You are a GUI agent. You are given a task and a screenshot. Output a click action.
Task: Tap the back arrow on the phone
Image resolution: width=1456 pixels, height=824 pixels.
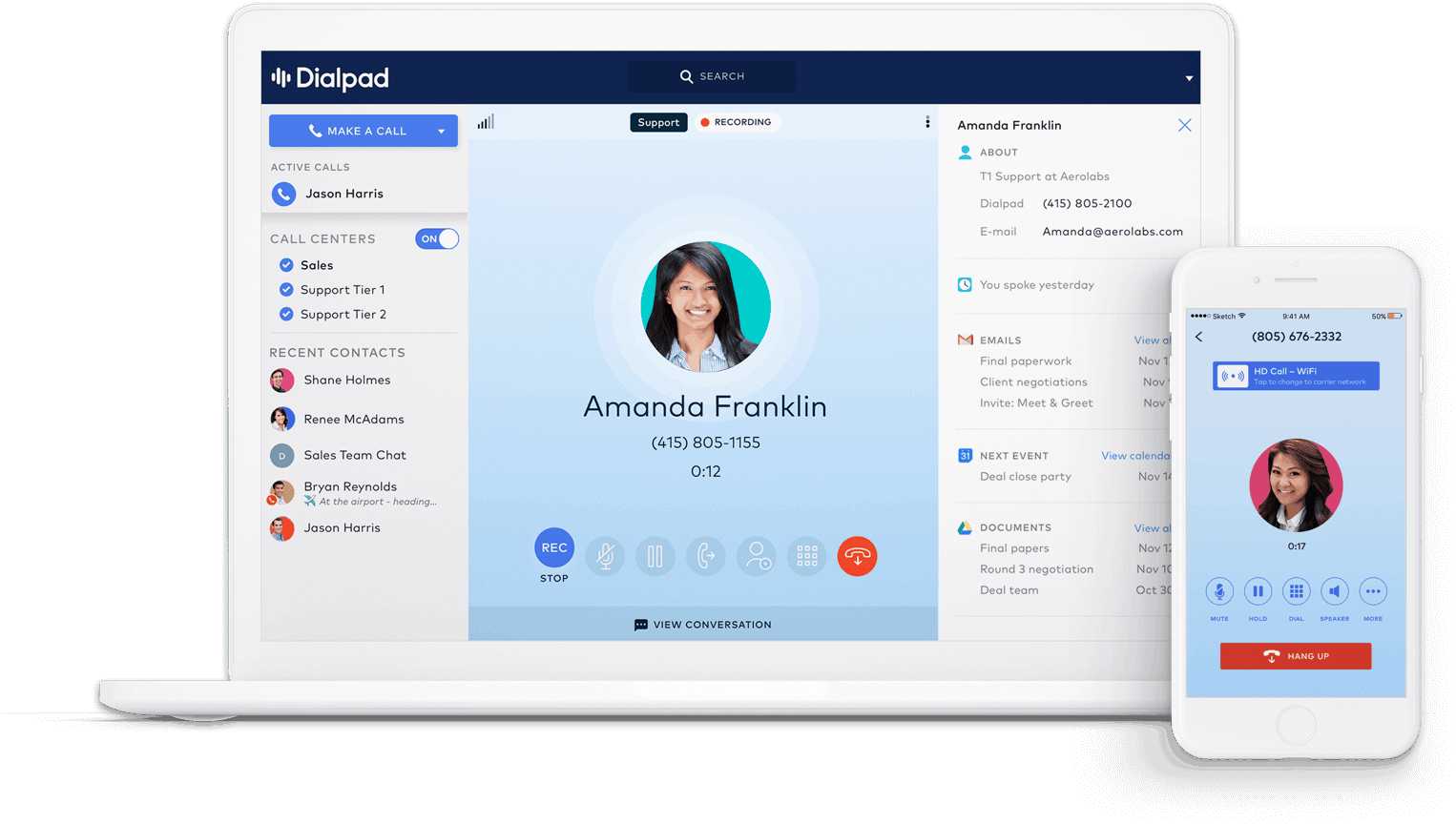1199,337
